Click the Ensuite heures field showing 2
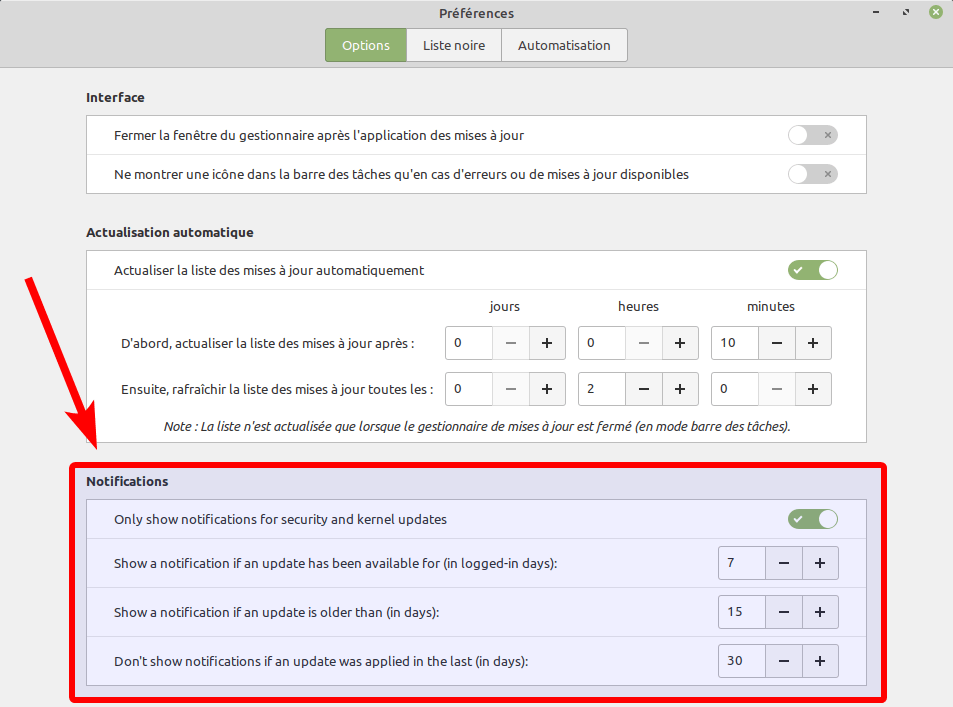This screenshot has width=953, height=707. click(602, 389)
